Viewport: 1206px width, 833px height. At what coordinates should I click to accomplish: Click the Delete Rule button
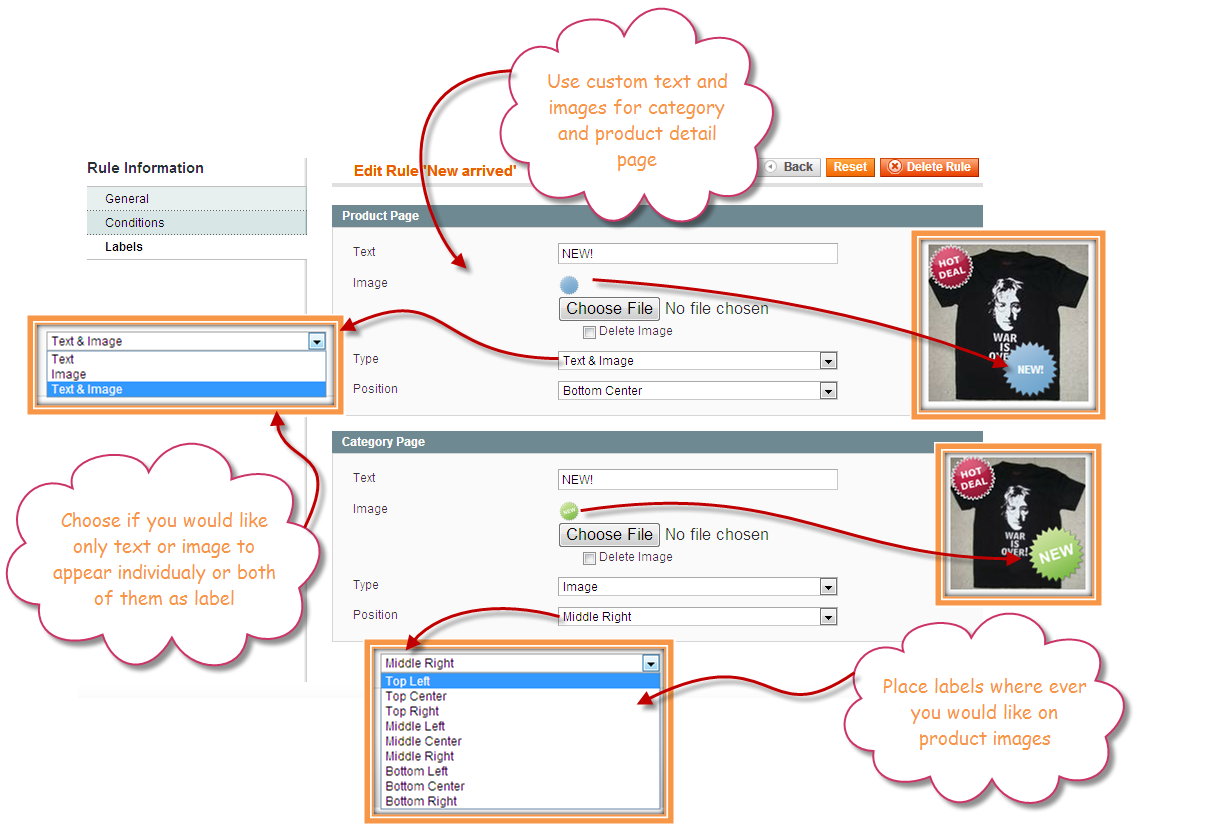pos(929,167)
